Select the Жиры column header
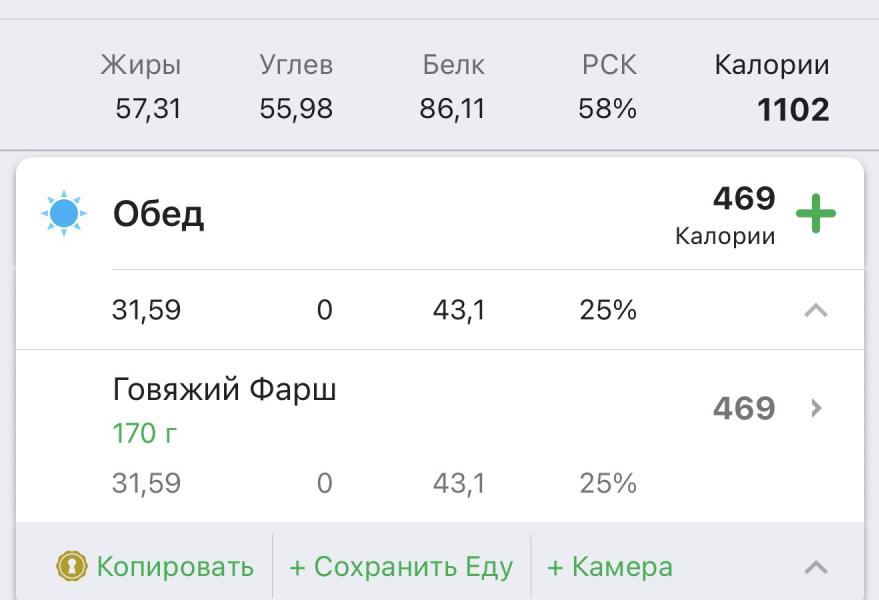 [141, 66]
